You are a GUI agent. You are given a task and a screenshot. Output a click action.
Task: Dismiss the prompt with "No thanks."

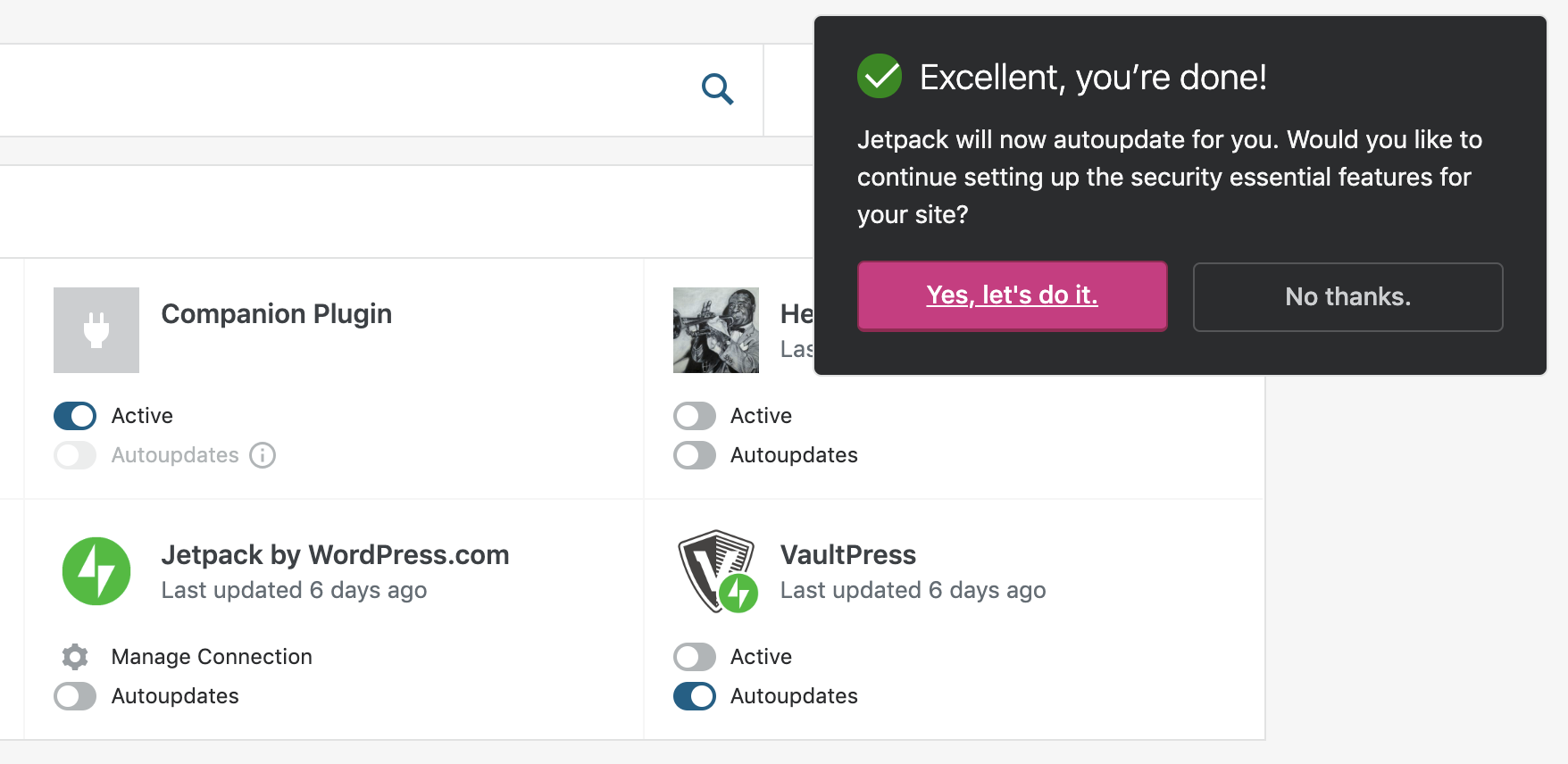point(1347,296)
